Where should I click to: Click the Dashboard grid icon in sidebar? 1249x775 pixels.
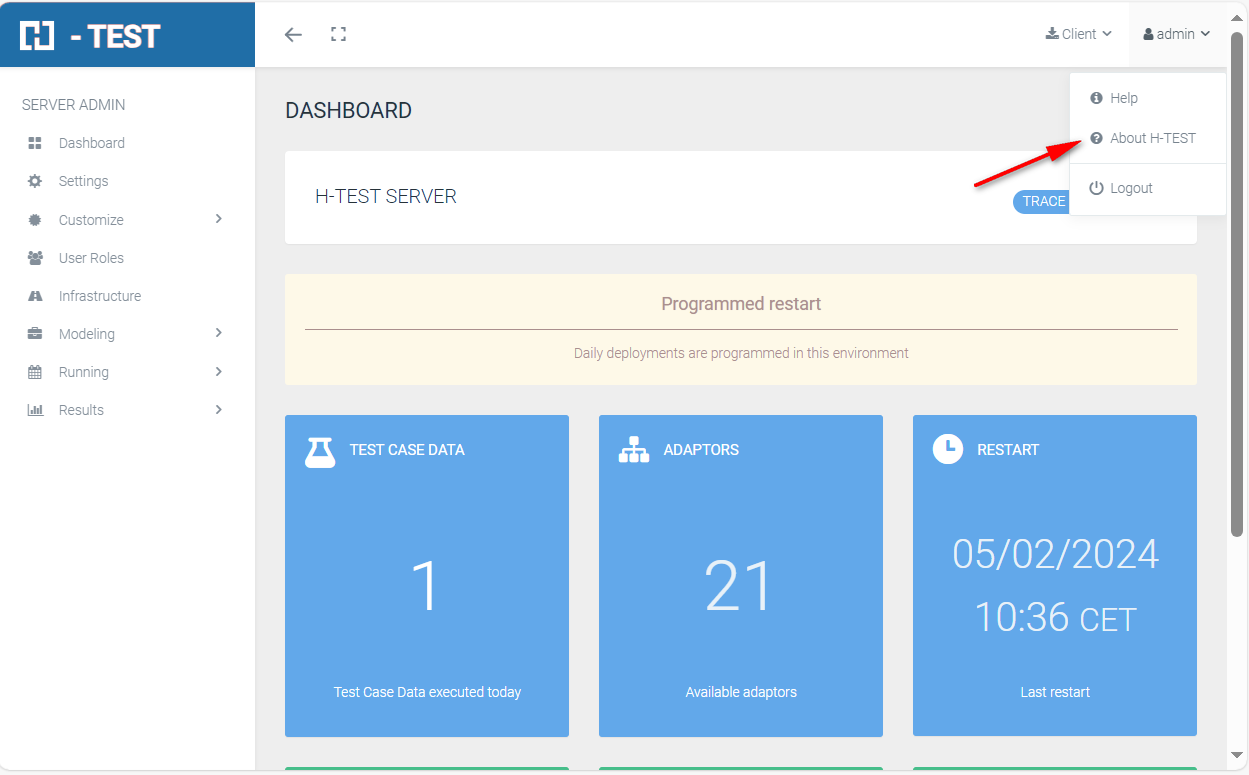[x=35, y=143]
